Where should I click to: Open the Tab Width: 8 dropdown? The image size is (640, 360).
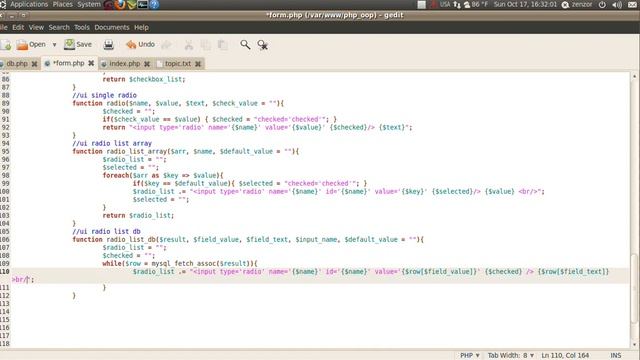pyautogui.click(x=511, y=356)
